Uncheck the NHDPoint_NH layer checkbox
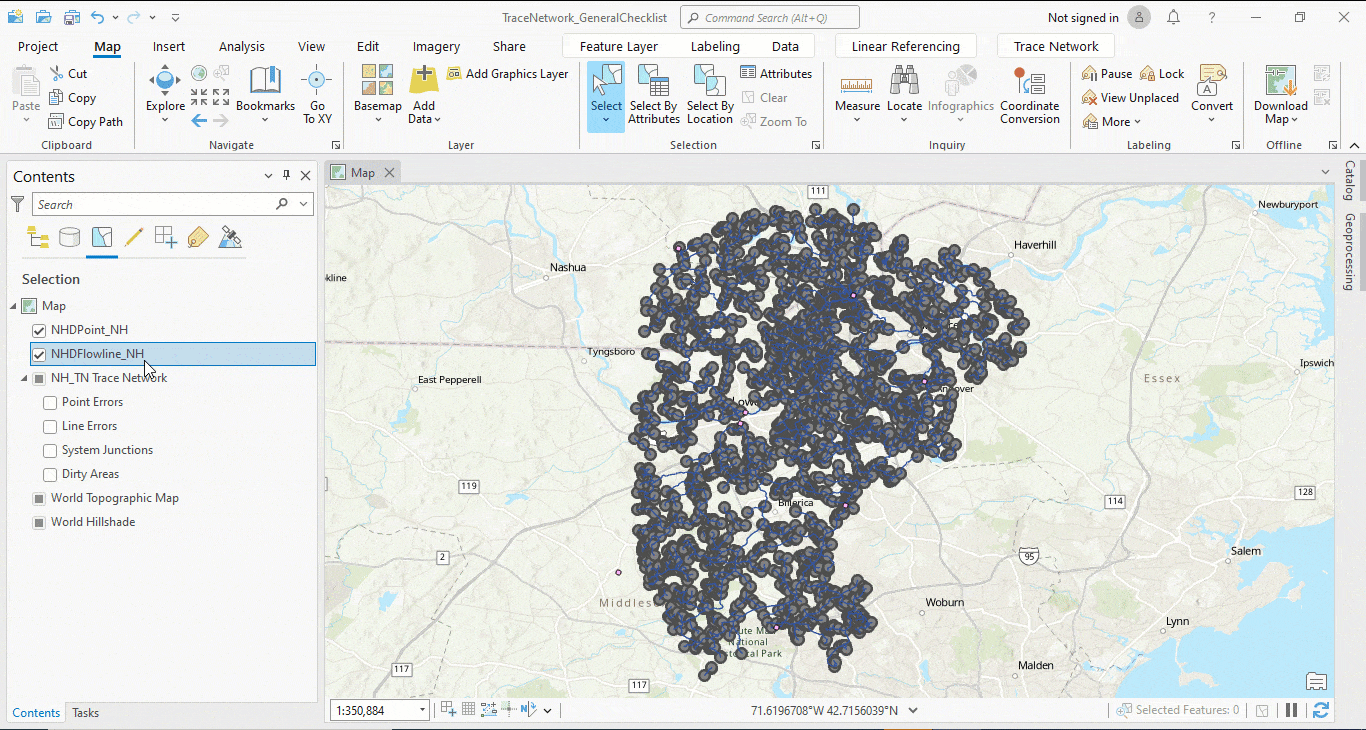Viewport: 1366px width, 730px height. coord(40,330)
